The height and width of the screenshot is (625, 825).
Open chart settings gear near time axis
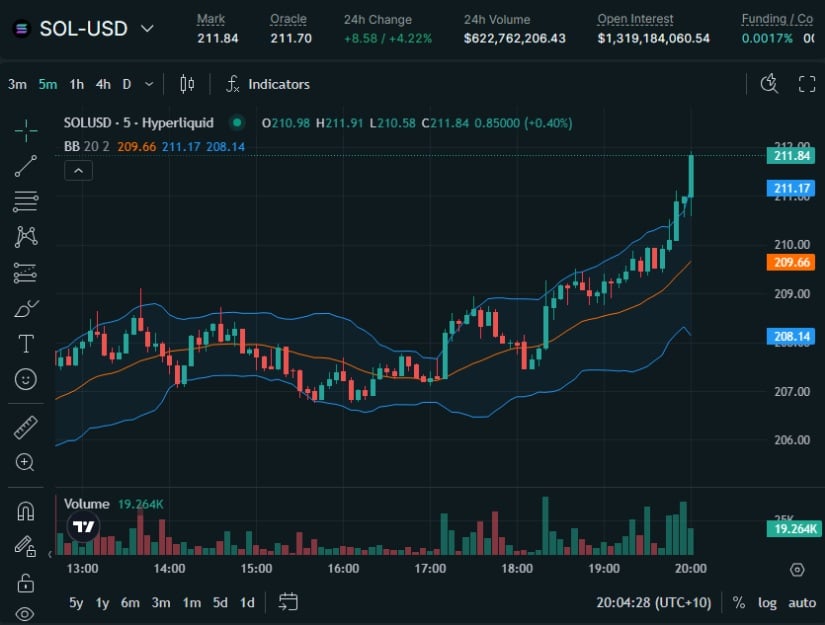[797, 569]
